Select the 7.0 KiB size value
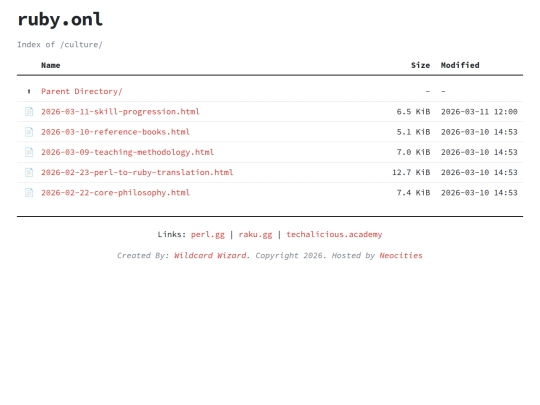The image size is (540, 405). coord(413,152)
